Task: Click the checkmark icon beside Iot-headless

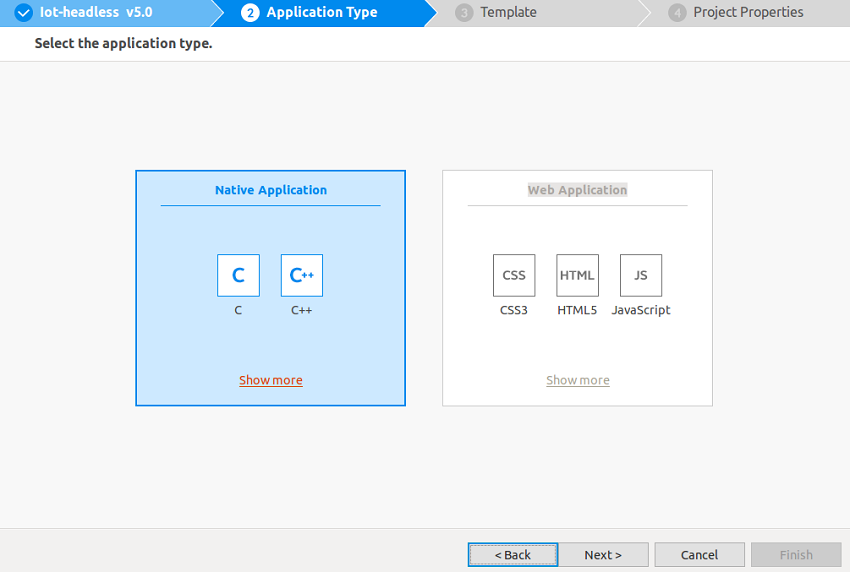Action: [24, 13]
